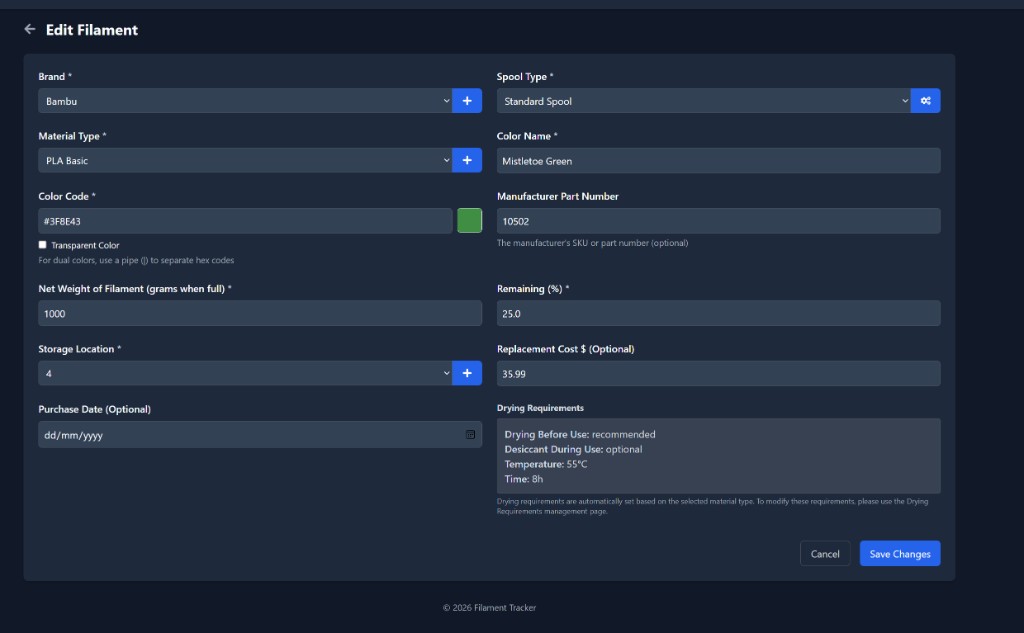
Task: Click the Remaining percentage input field
Action: click(718, 313)
